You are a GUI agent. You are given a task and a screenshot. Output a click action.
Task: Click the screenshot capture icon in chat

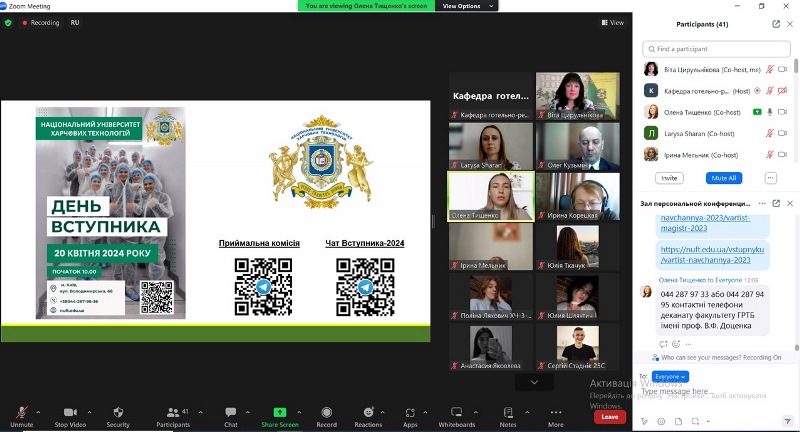coord(695,421)
